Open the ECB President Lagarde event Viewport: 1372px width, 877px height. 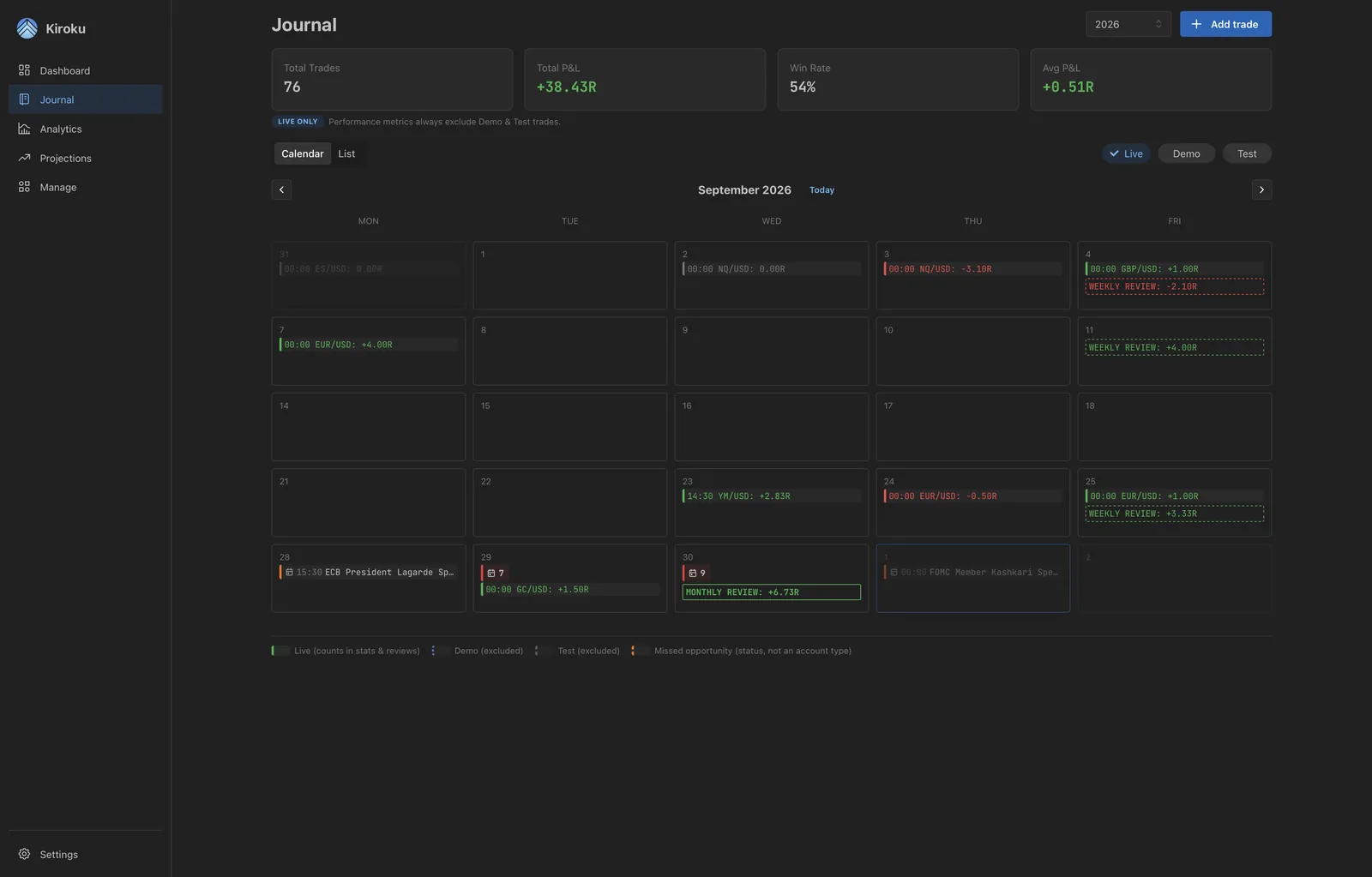click(369, 572)
